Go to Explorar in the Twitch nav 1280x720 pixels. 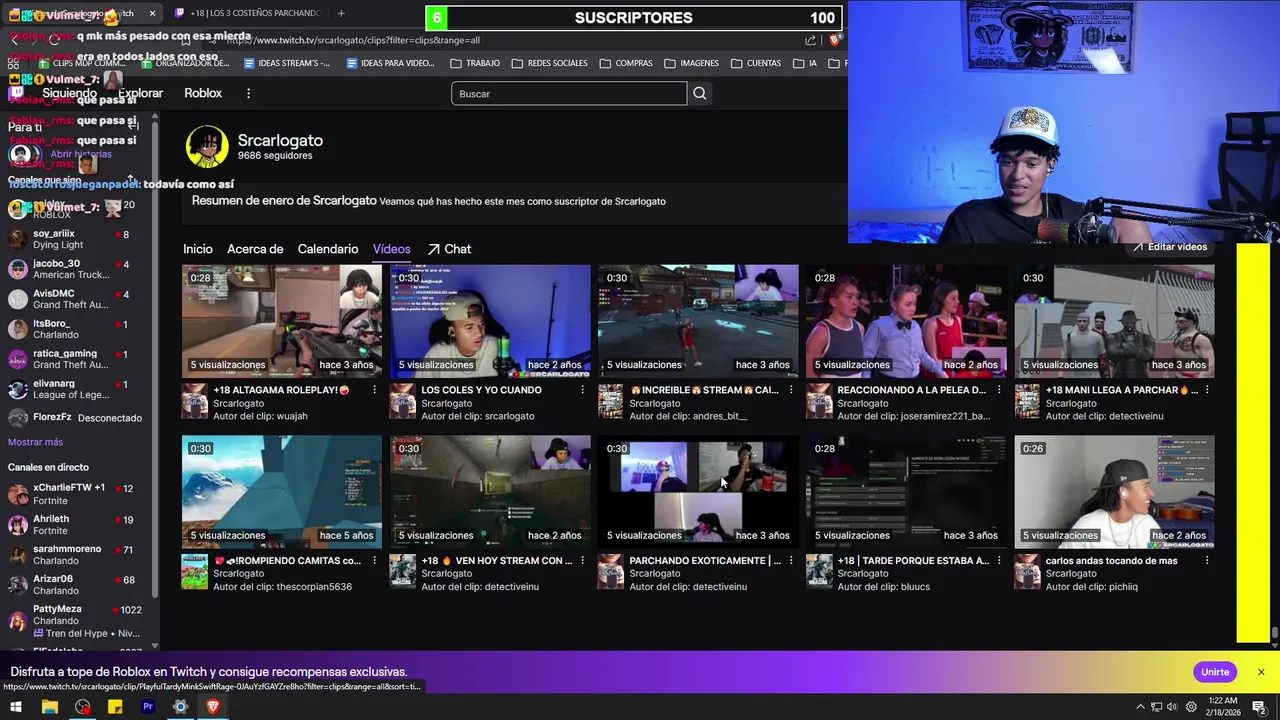click(x=140, y=93)
